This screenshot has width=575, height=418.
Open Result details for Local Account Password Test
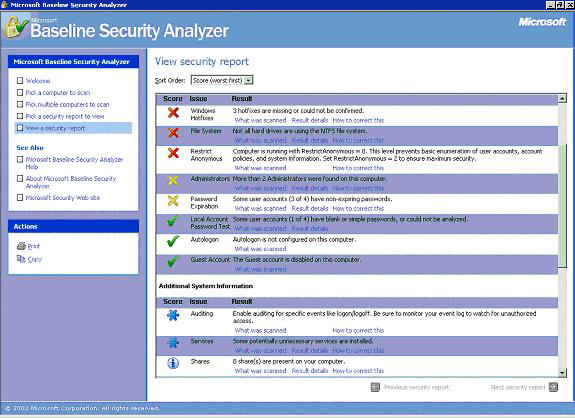[310, 228]
